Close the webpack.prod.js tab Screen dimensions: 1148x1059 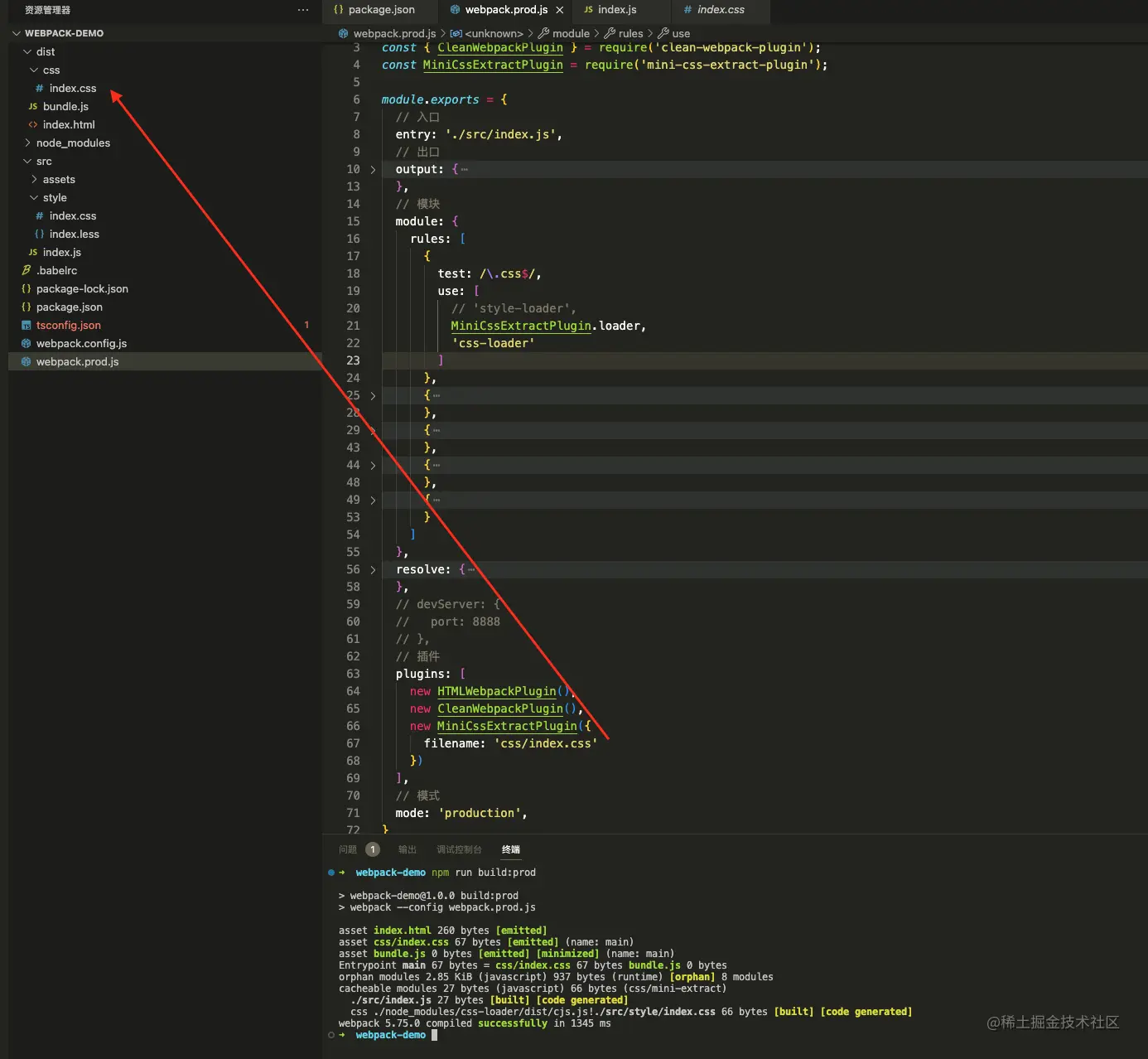pyautogui.click(x=560, y=10)
